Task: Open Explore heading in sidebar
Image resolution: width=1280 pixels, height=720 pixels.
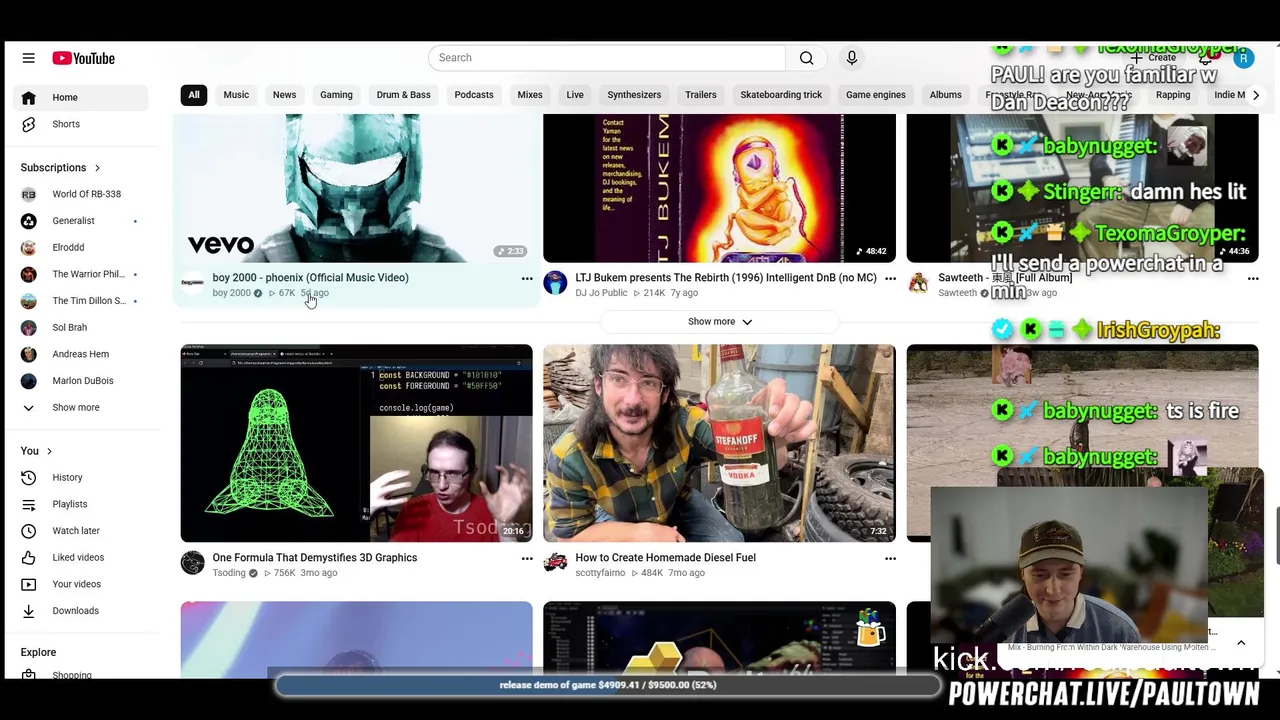Action: [38, 652]
